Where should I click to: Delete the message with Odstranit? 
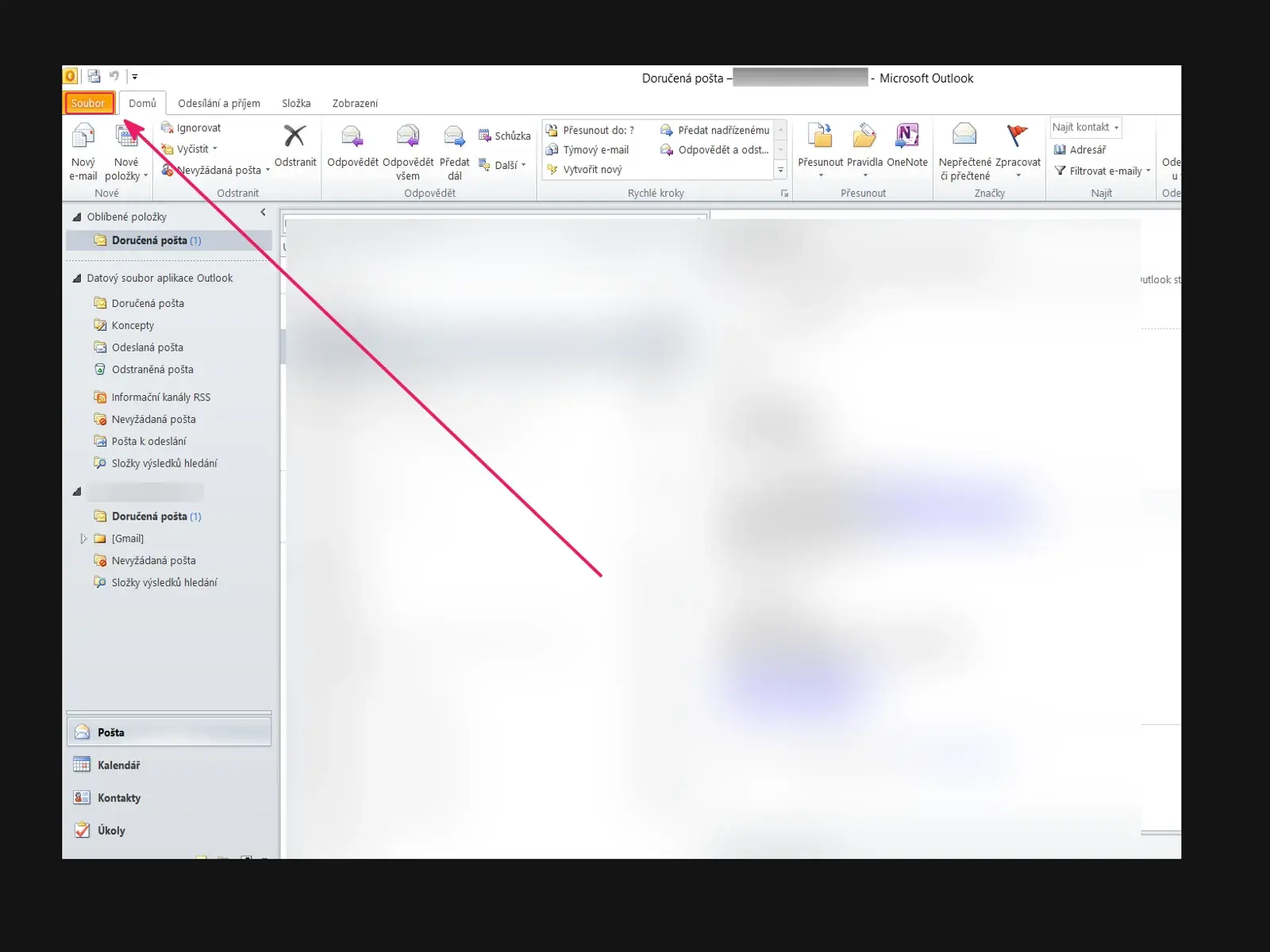295,146
